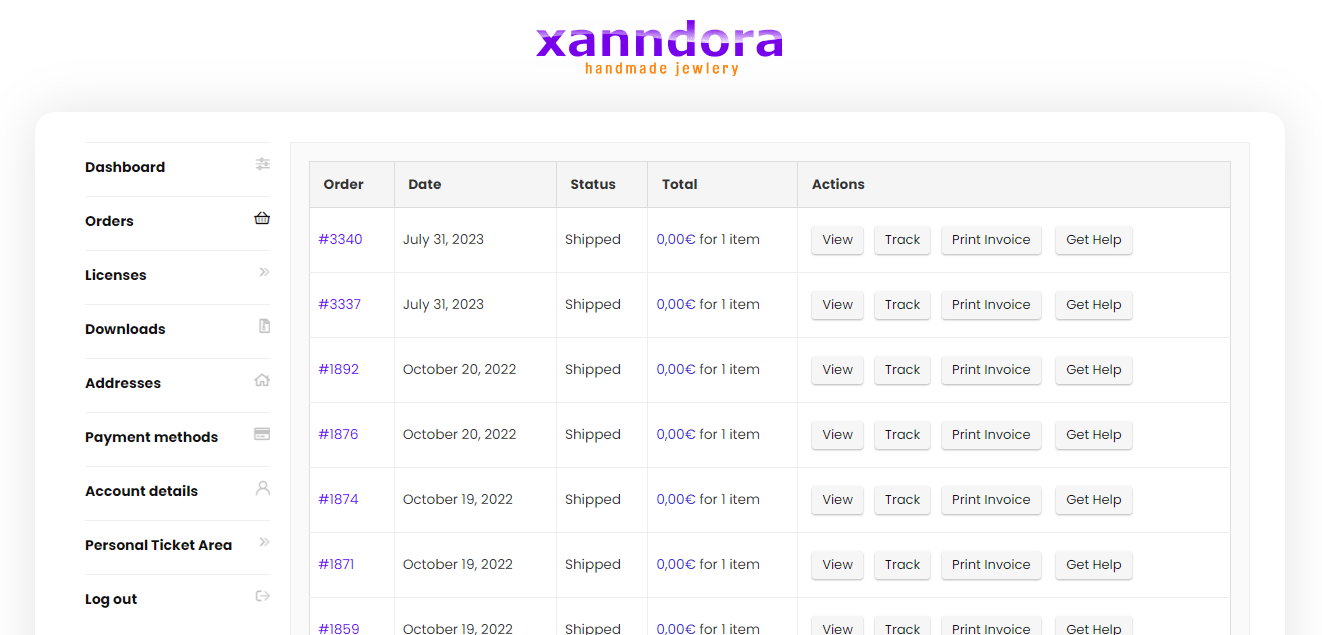Go to Account details section
1322x635 pixels.
(141, 491)
